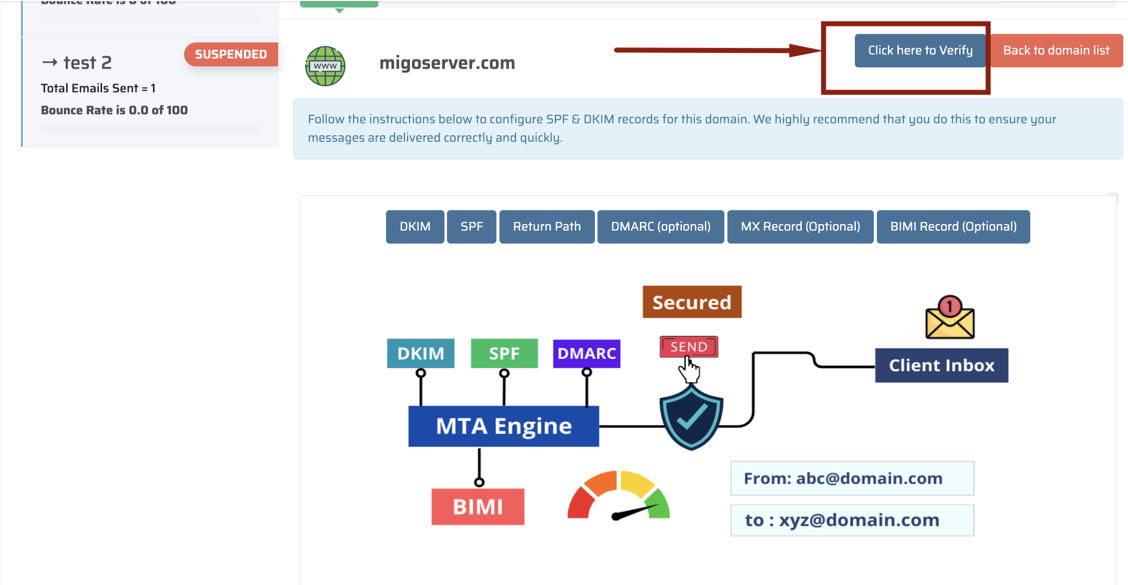Image resolution: width=1128 pixels, height=585 pixels.
Task: Click the envelope notification icon above Client Inbox
Action: (x=950, y=317)
